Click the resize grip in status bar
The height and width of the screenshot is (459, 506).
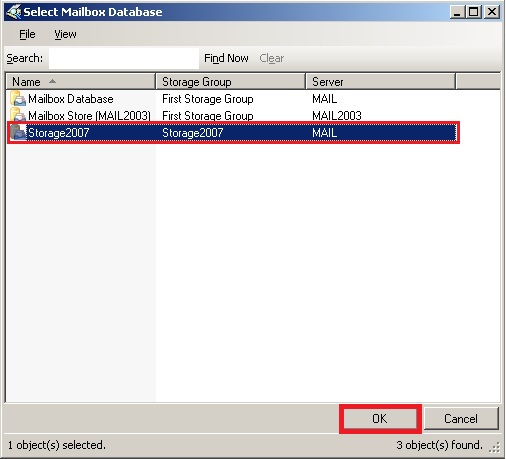(494, 447)
